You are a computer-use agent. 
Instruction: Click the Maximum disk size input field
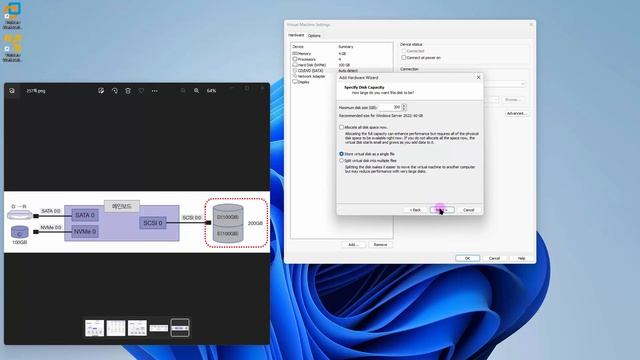(390, 107)
